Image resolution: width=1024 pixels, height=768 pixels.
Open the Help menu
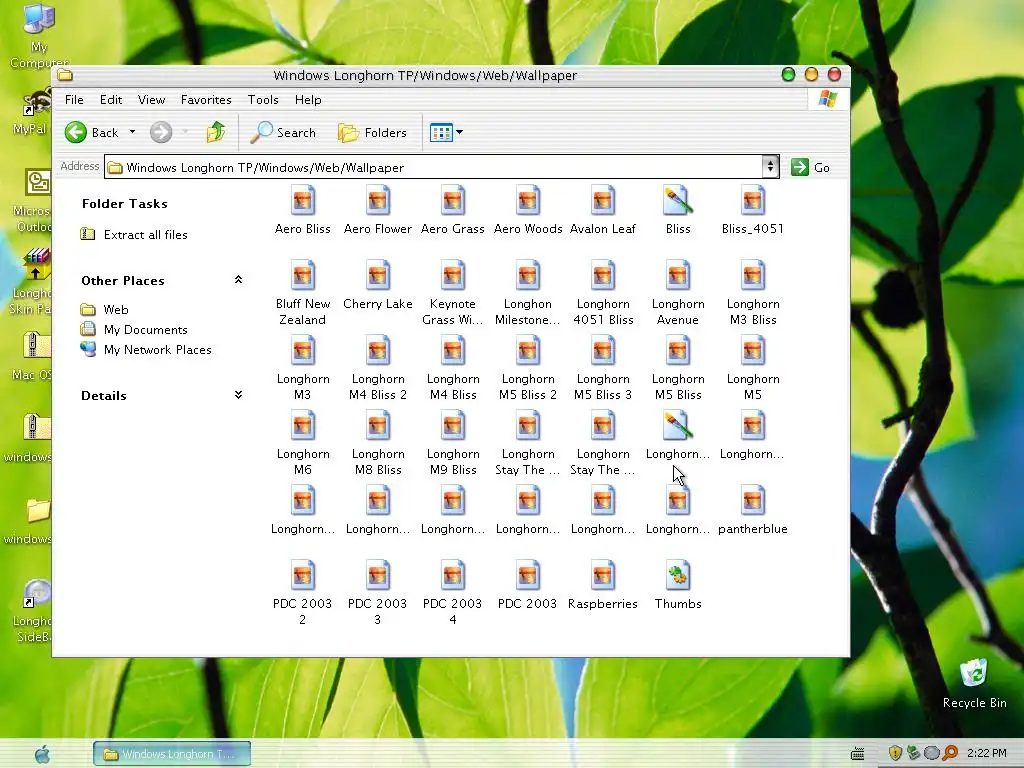308,100
